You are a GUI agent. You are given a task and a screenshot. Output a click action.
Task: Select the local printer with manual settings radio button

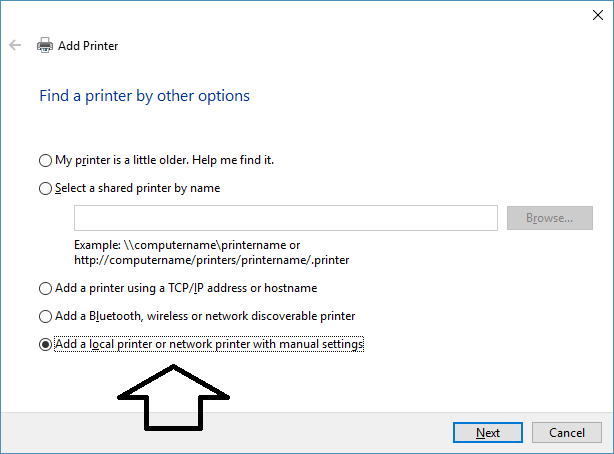click(x=45, y=344)
